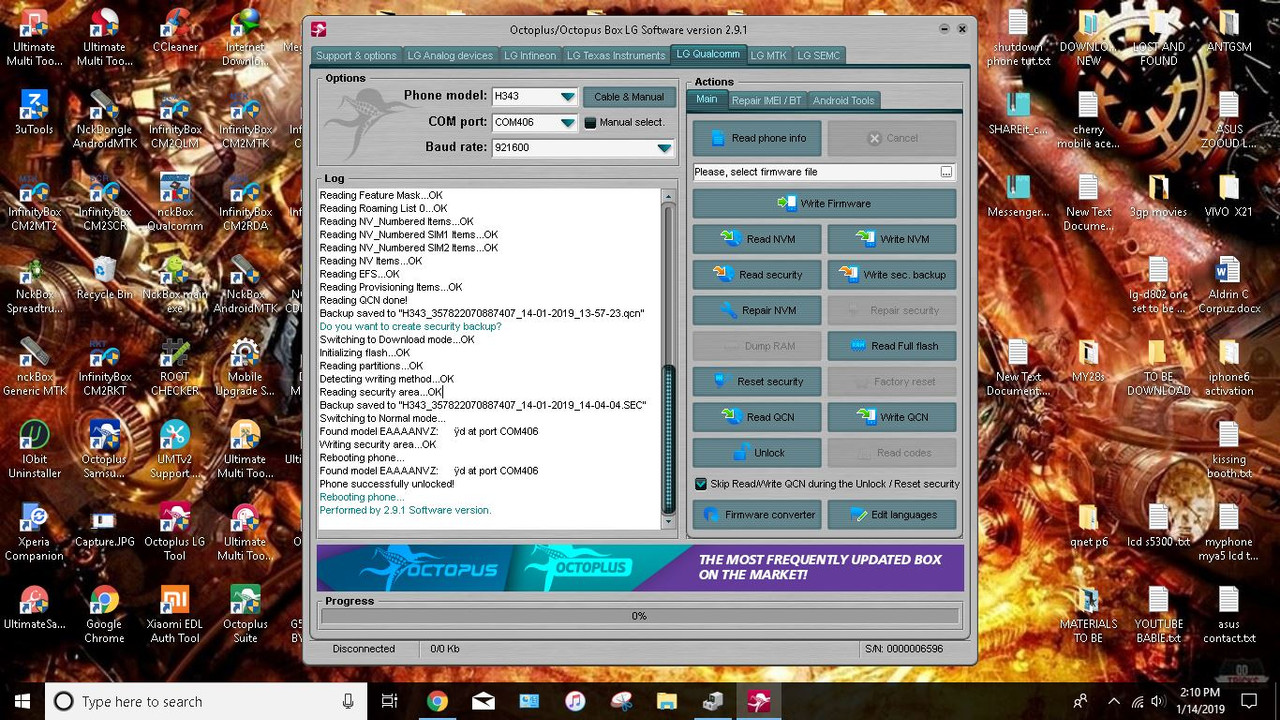
Task: Open Firmware converter
Action: [x=757, y=515]
